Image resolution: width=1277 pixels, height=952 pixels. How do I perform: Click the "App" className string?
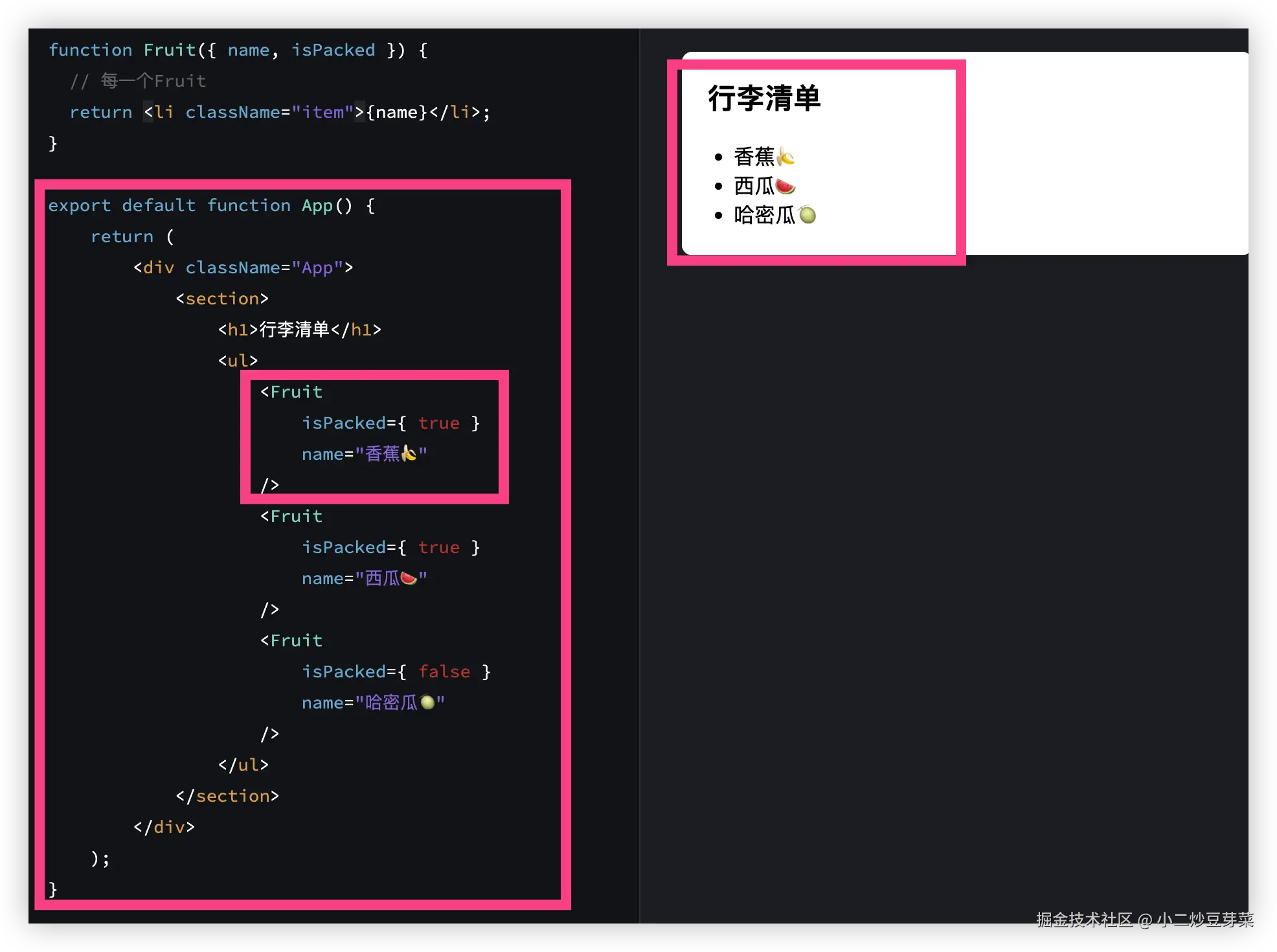point(317,267)
